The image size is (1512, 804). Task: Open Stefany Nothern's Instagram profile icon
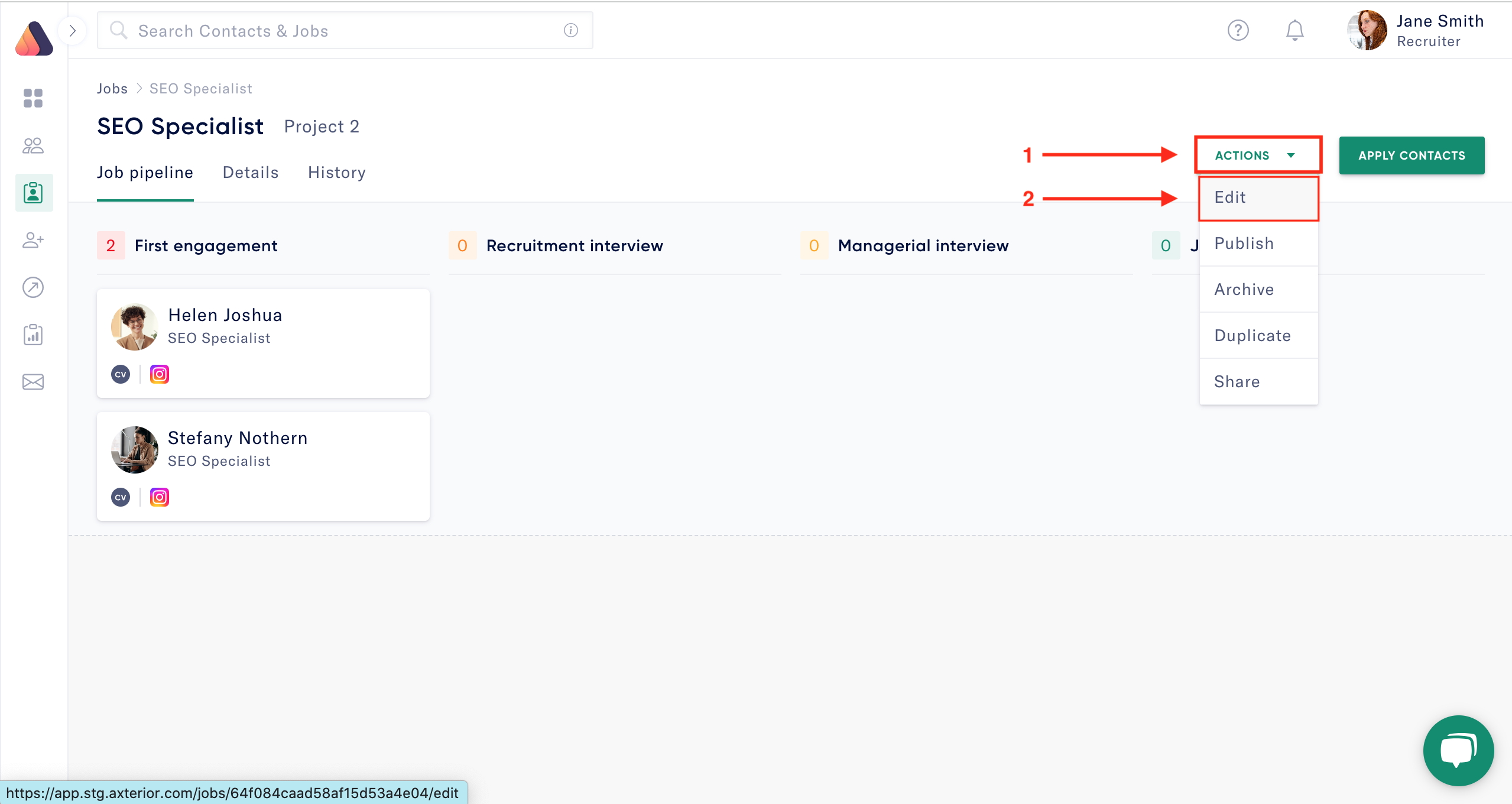(x=160, y=497)
